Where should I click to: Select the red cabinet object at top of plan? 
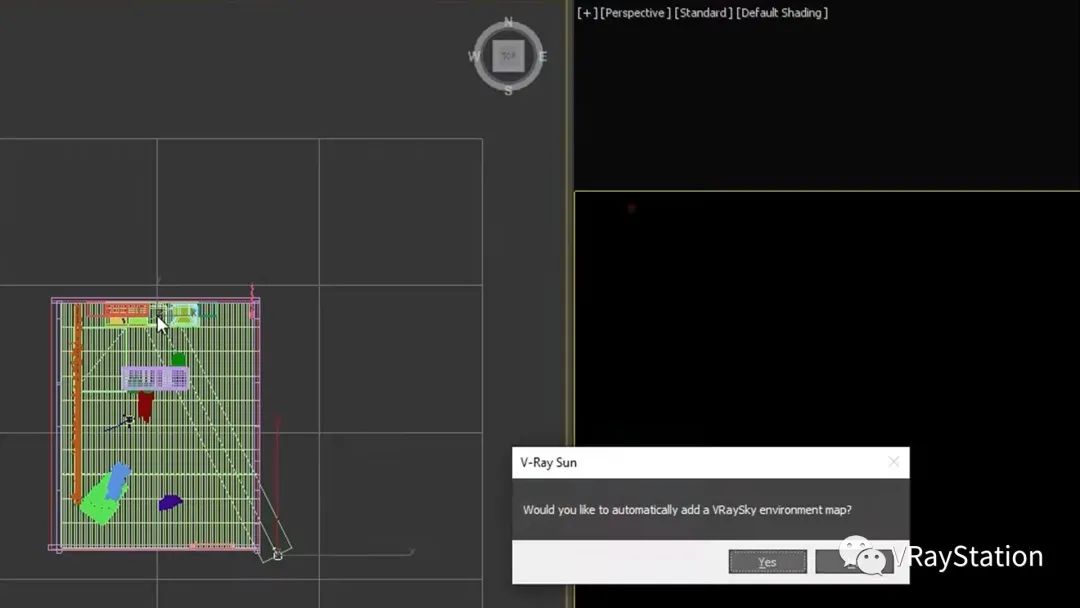[126, 310]
